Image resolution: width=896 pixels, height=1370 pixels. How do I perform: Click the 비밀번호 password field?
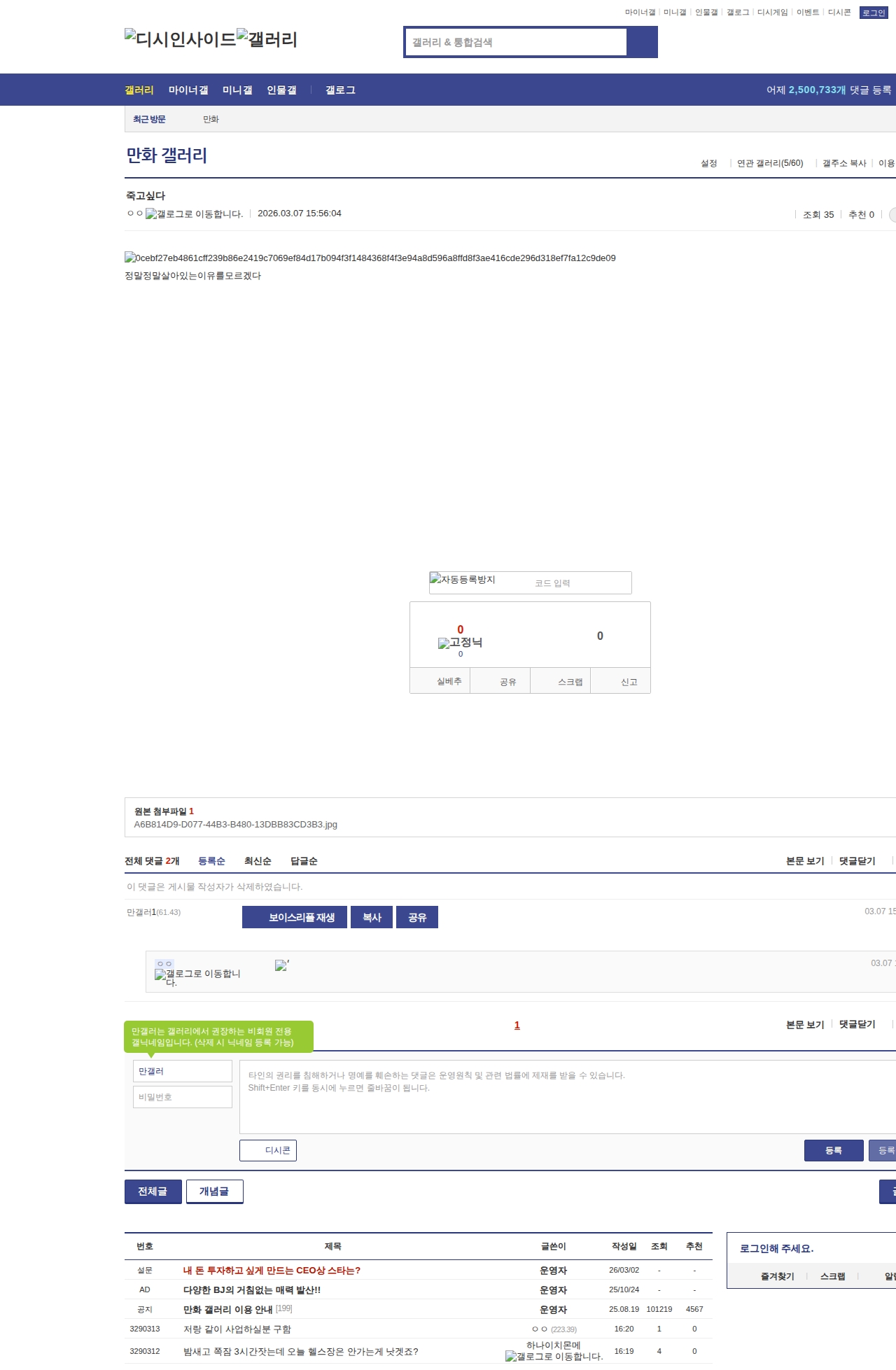[x=183, y=1097]
